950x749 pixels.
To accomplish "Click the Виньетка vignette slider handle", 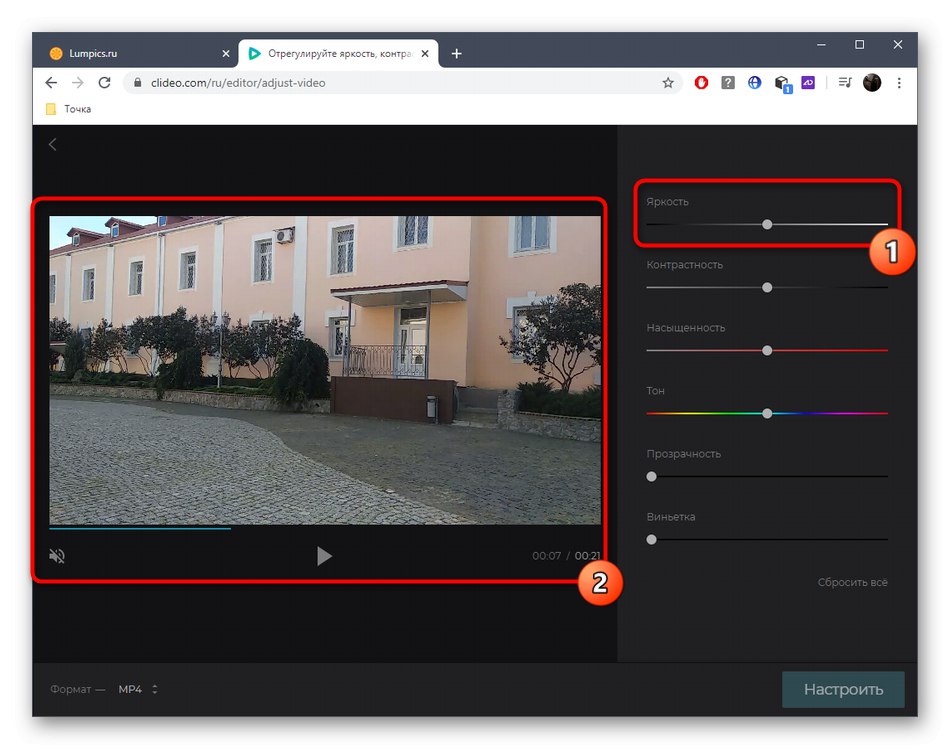I will pyautogui.click(x=651, y=539).
